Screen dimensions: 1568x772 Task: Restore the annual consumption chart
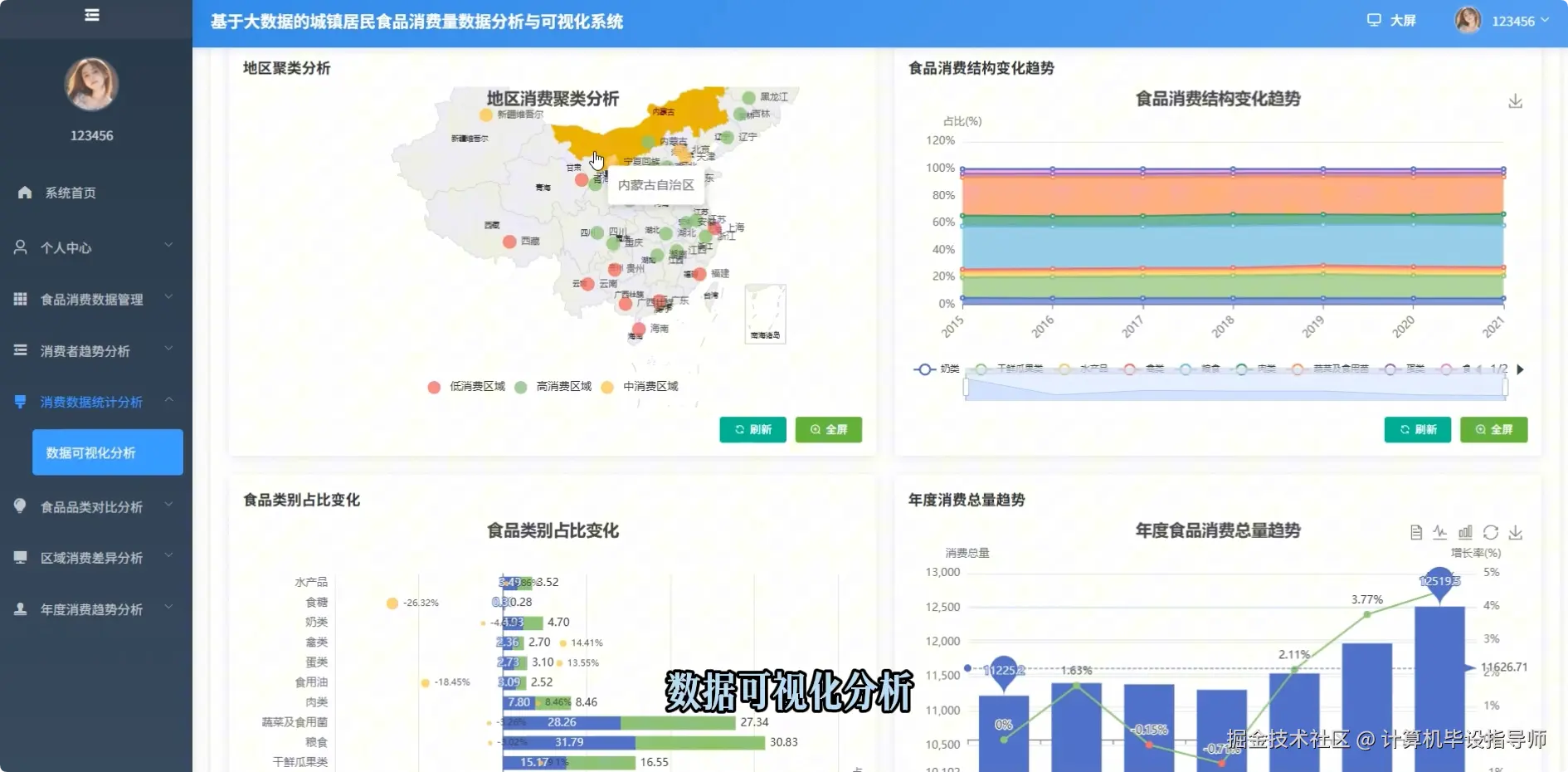[1491, 533]
